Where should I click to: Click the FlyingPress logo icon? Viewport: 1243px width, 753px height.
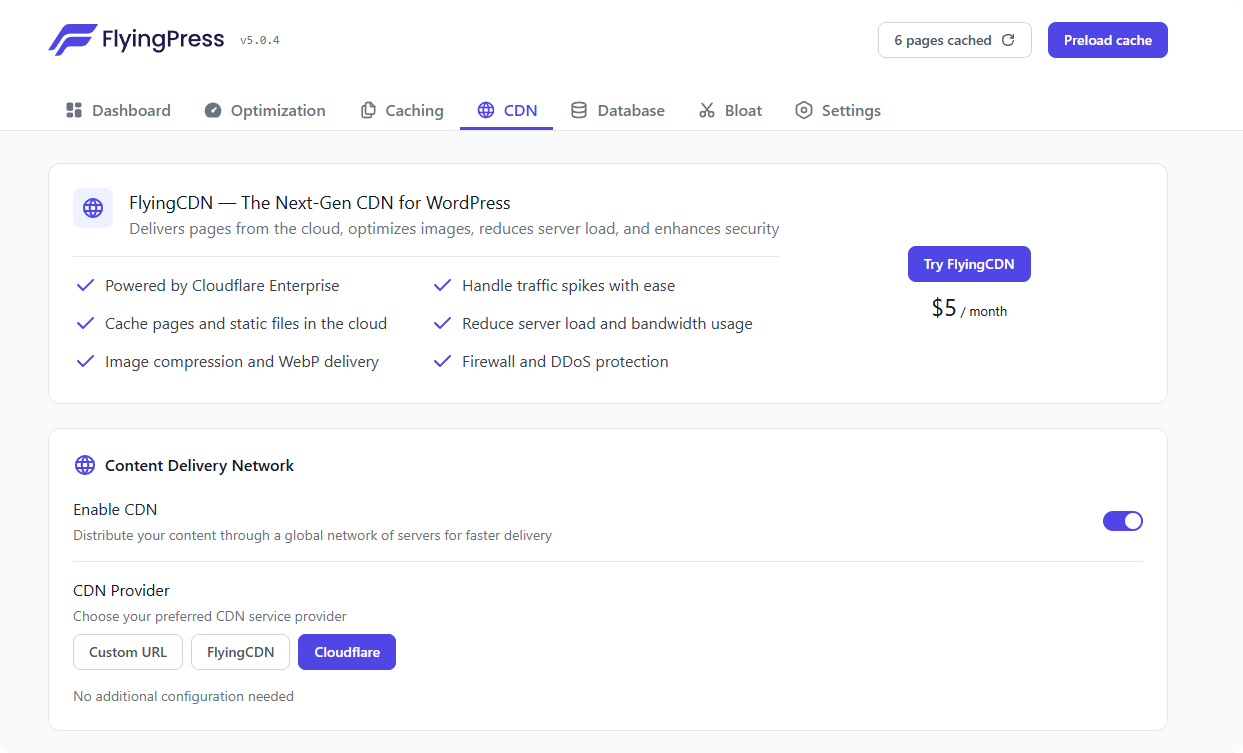[x=72, y=40]
